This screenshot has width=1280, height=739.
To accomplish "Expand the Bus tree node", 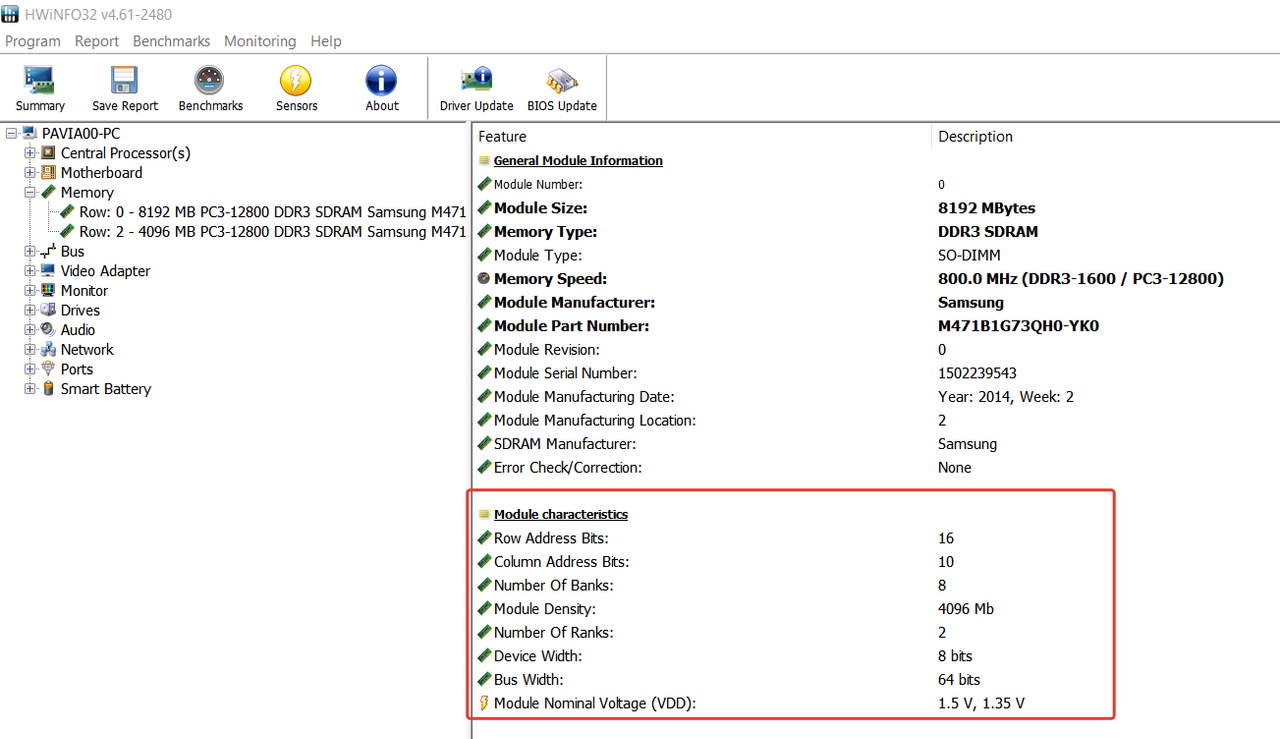I will coord(30,251).
